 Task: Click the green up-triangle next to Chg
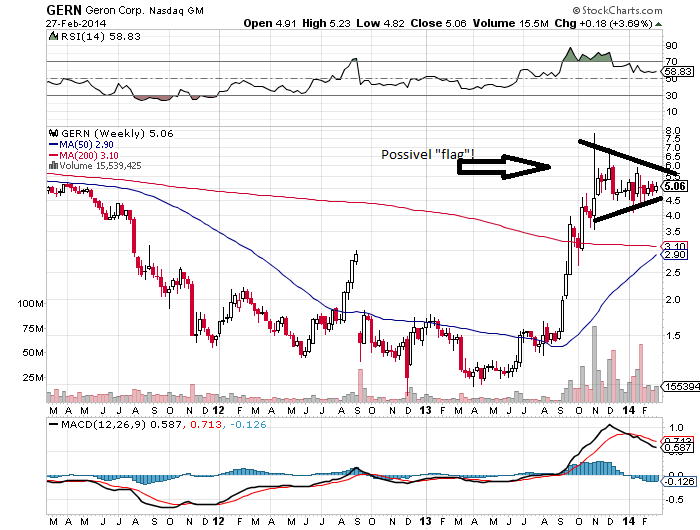pos(658,24)
